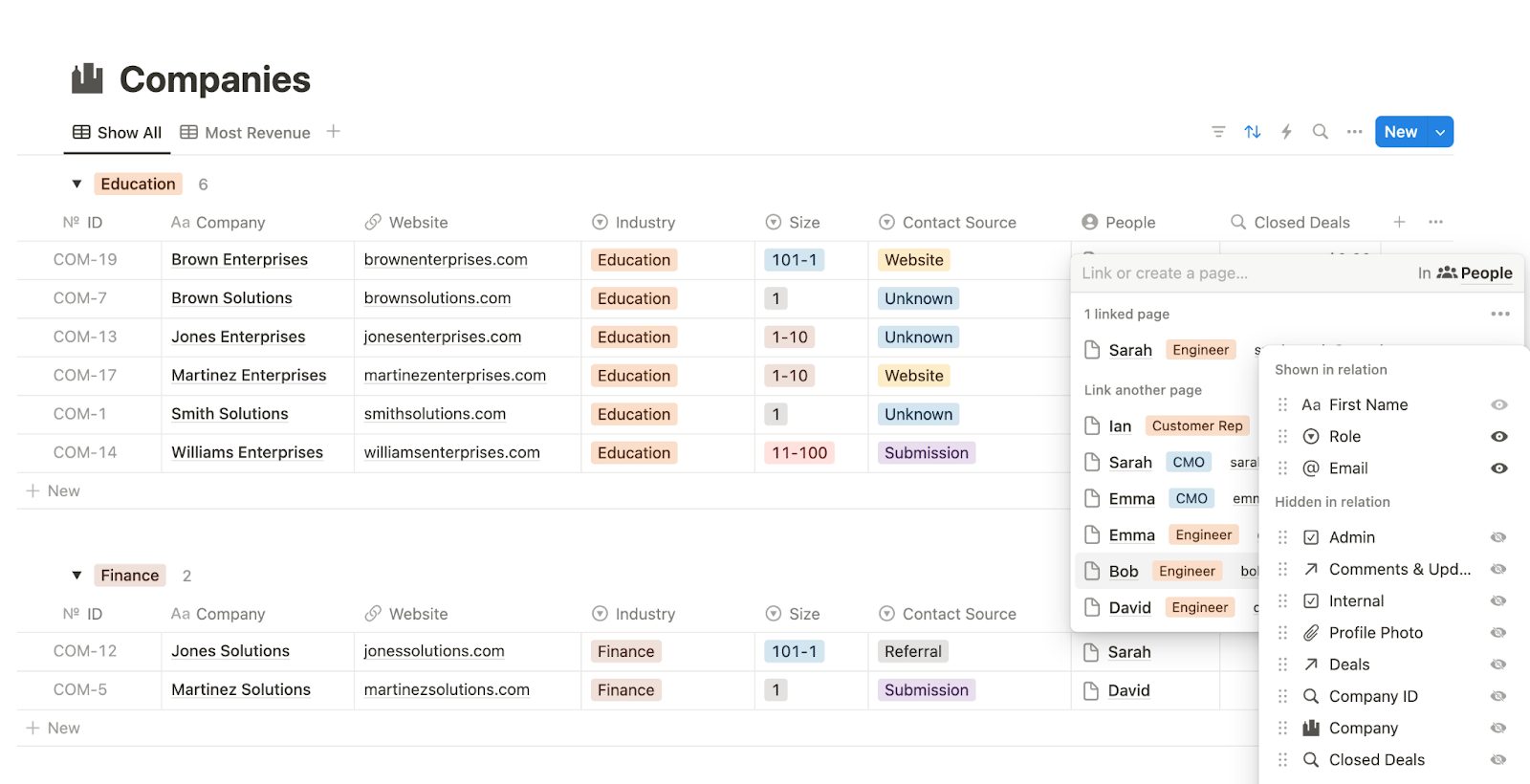Click the blue New button

[1401, 132]
